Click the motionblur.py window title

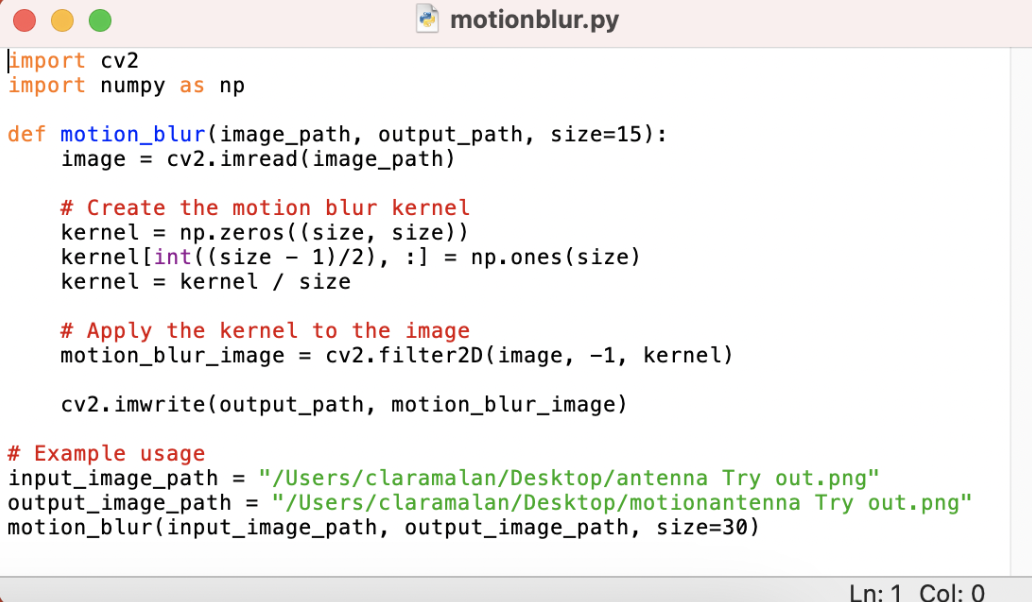tap(534, 20)
